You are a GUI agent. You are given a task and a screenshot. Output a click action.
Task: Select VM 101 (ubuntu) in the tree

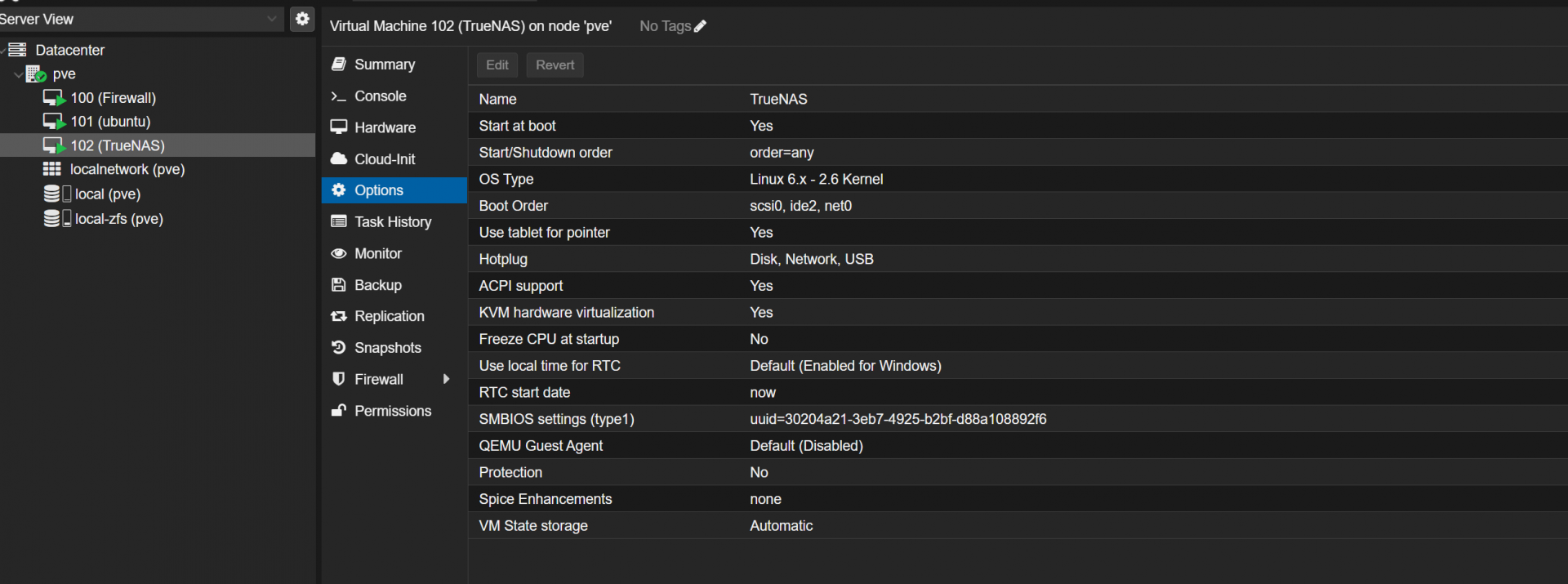pyautogui.click(x=111, y=122)
